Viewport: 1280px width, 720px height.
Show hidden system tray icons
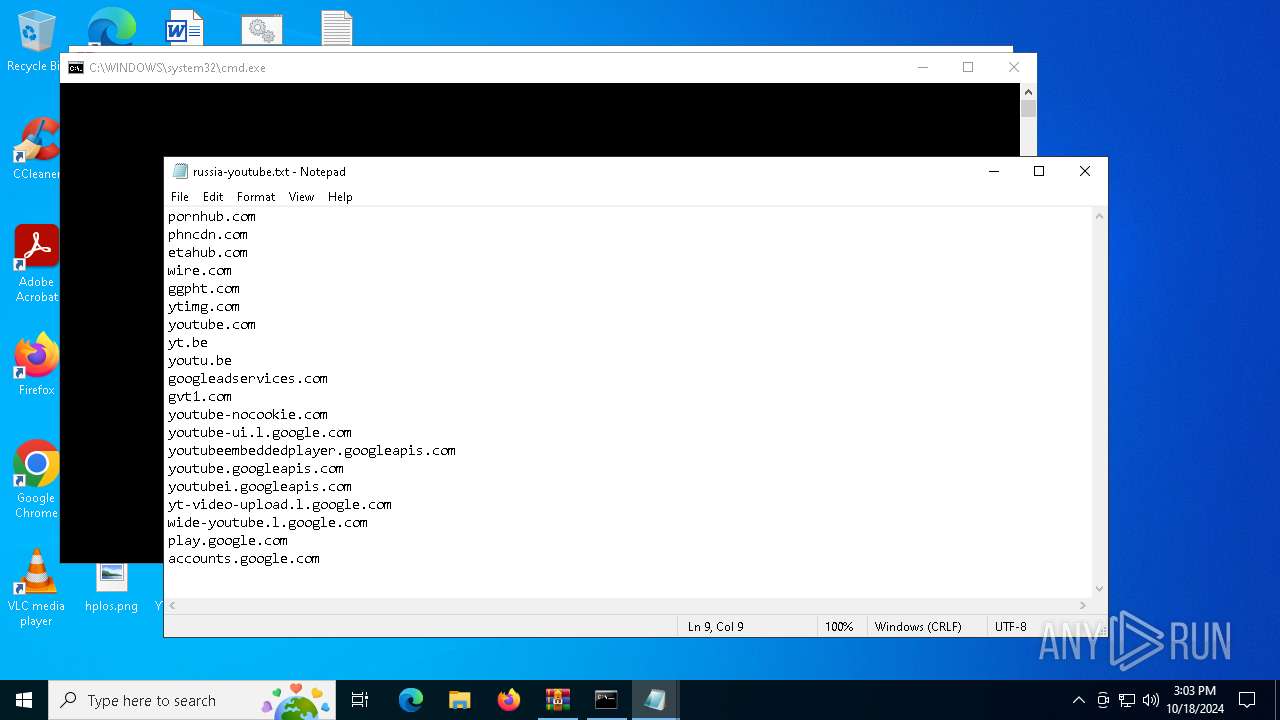pyautogui.click(x=1078, y=700)
